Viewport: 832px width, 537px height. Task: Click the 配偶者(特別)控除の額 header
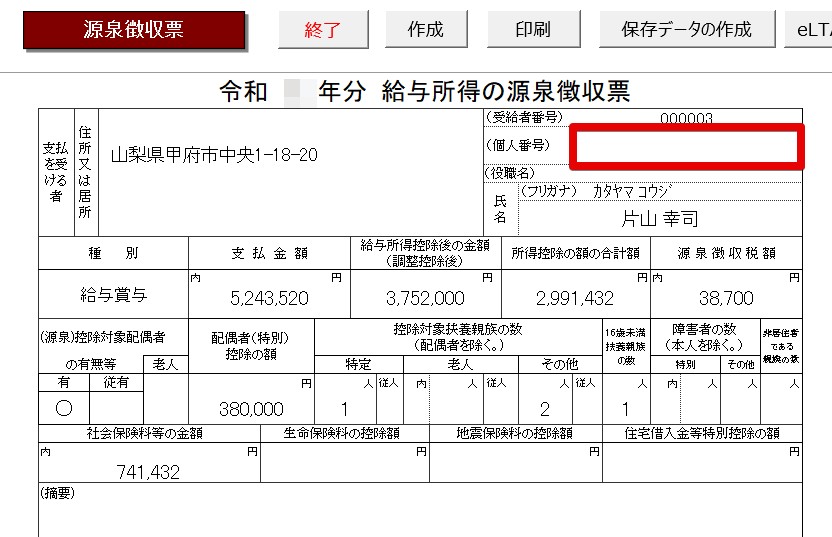coord(251,346)
